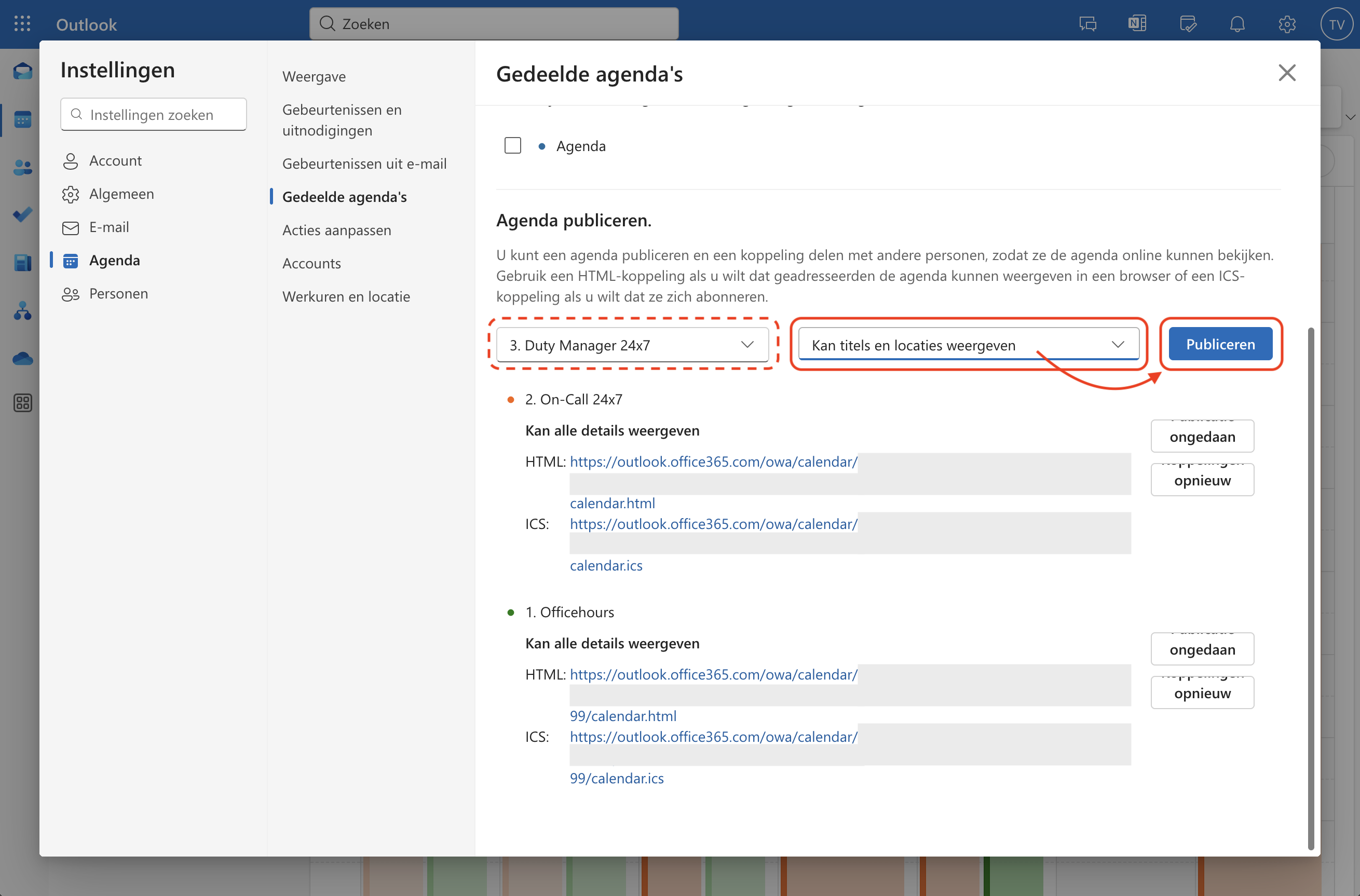Expand the 3. Duty Manager 24x7 dropdown
Image resolution: width=1360 pixels, height=896 pixels.
pos(632,345)
